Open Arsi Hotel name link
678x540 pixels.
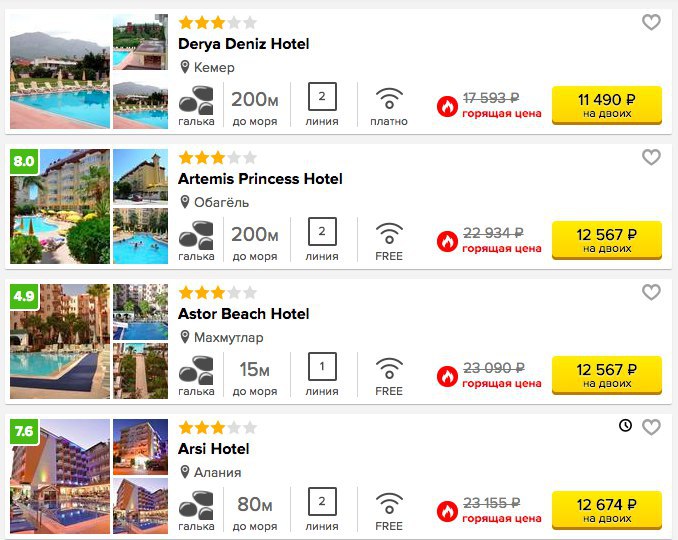tap(214, 449)
